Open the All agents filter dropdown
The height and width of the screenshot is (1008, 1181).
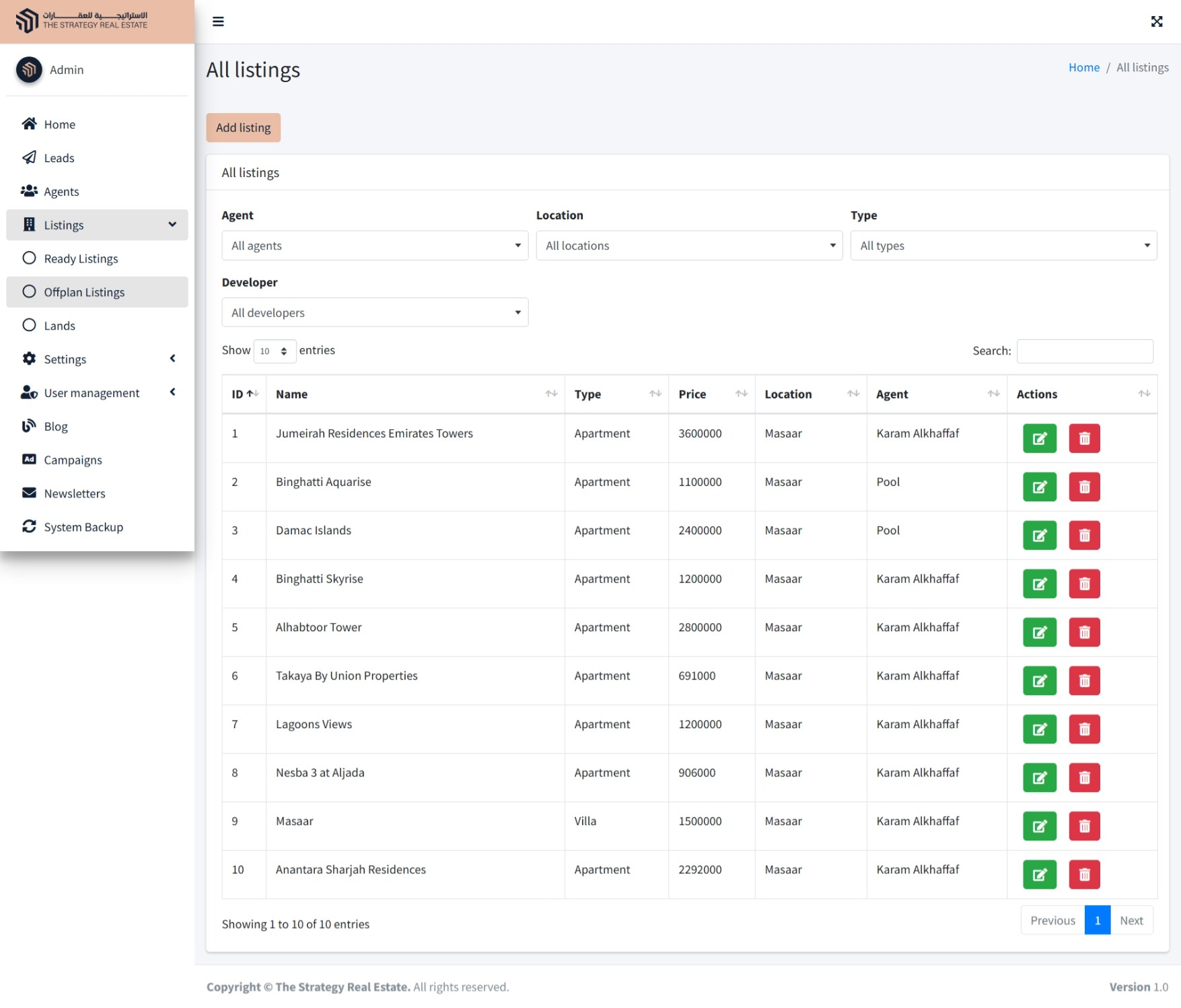pos(375,246)
